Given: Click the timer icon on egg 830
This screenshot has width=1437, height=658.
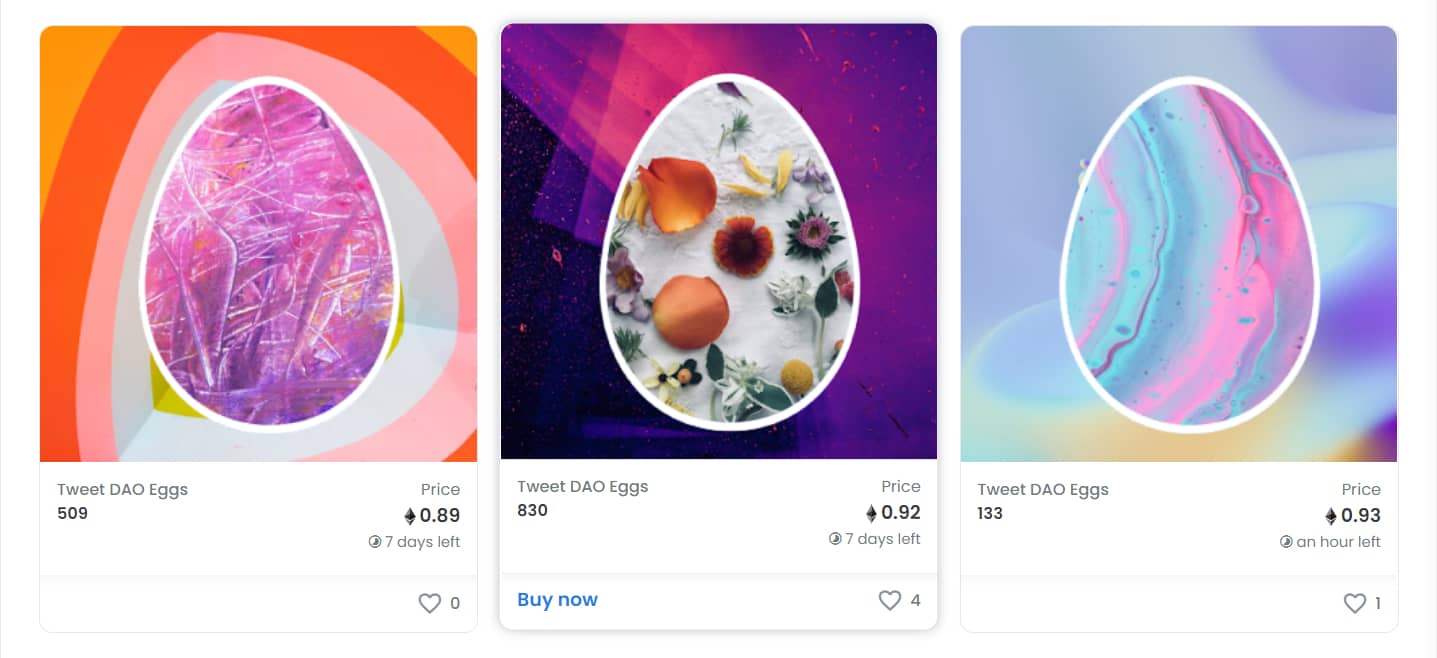Looking at the screenshot, I should pos(835,539).
